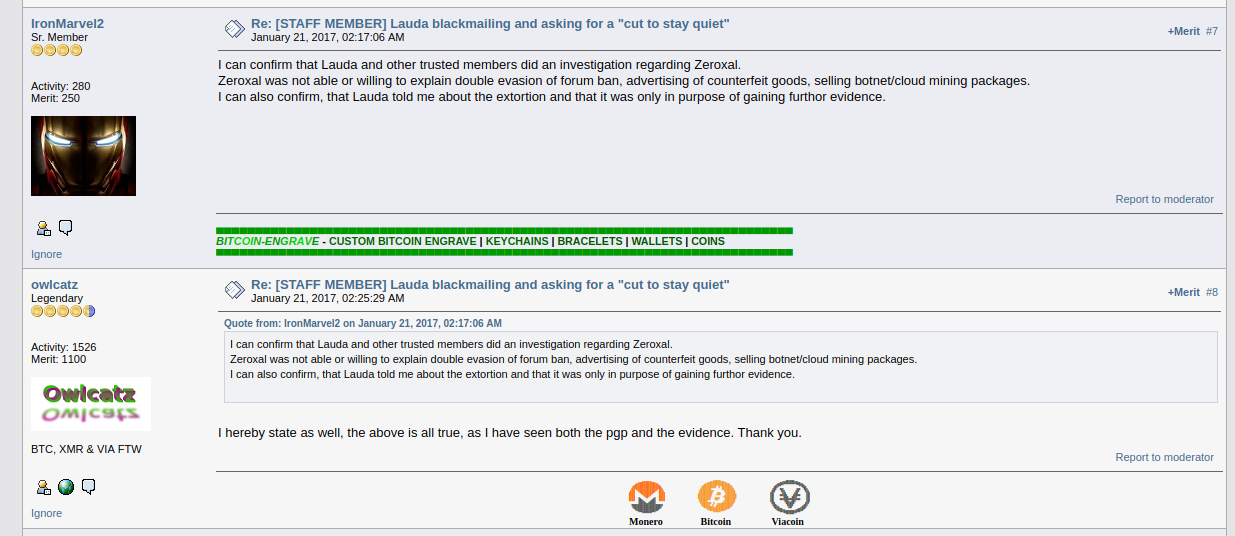Open BITCOIN-ENGRAVE signature link
The width and height of the screenshot is (1235, 536).
[267, 241]
